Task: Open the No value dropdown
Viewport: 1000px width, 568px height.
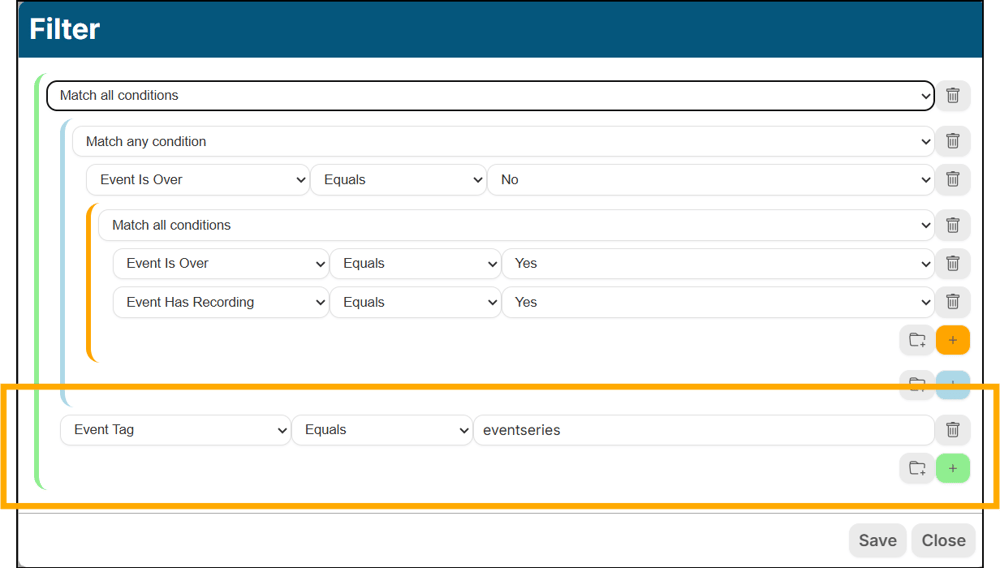Action: (710, 179)
